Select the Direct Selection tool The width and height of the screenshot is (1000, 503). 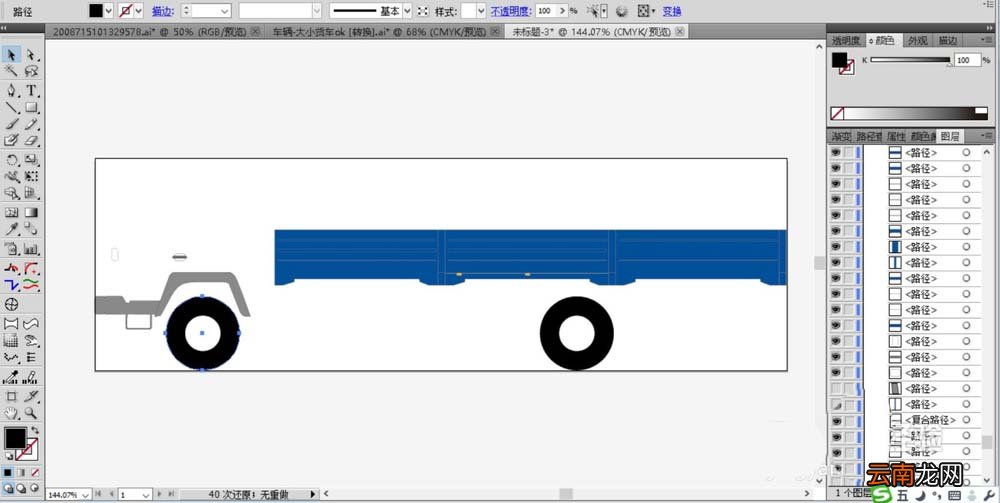31,55
